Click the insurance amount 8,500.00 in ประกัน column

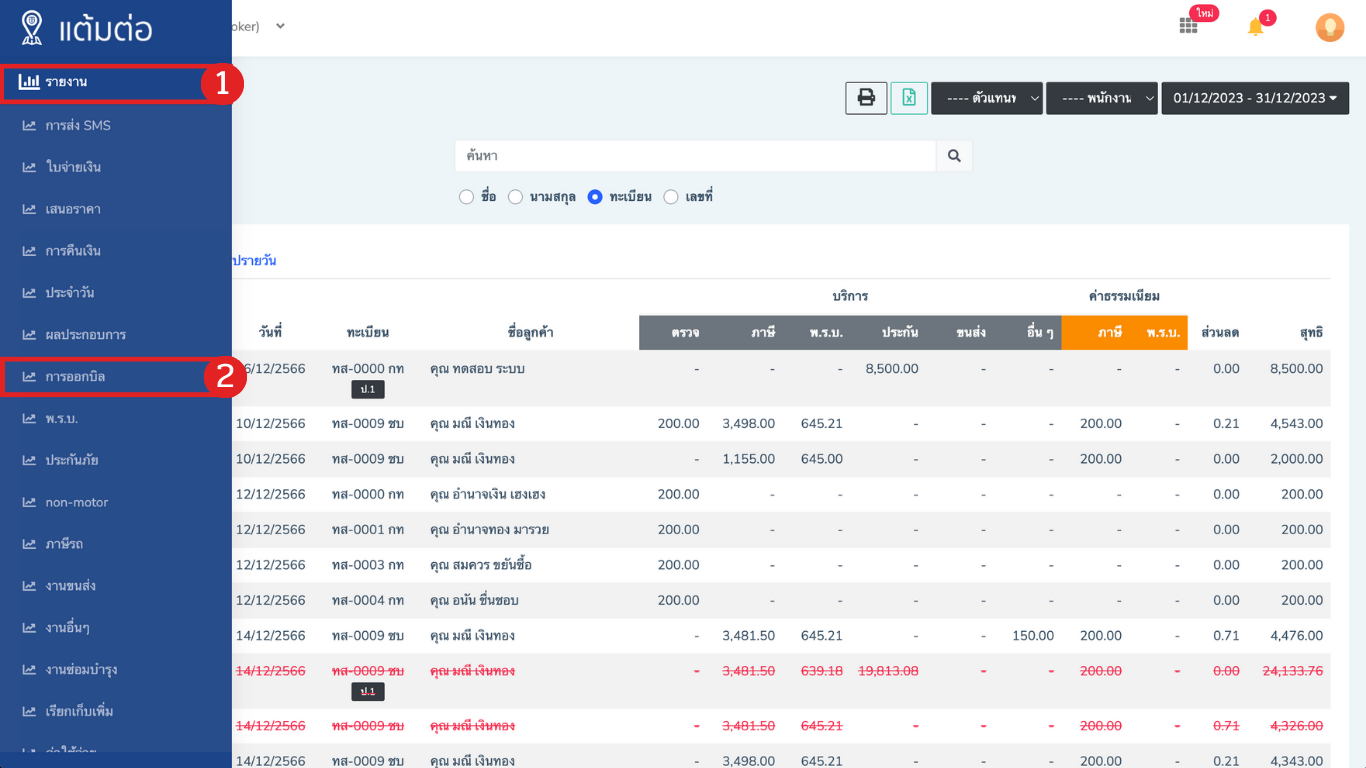click(892, 369)
